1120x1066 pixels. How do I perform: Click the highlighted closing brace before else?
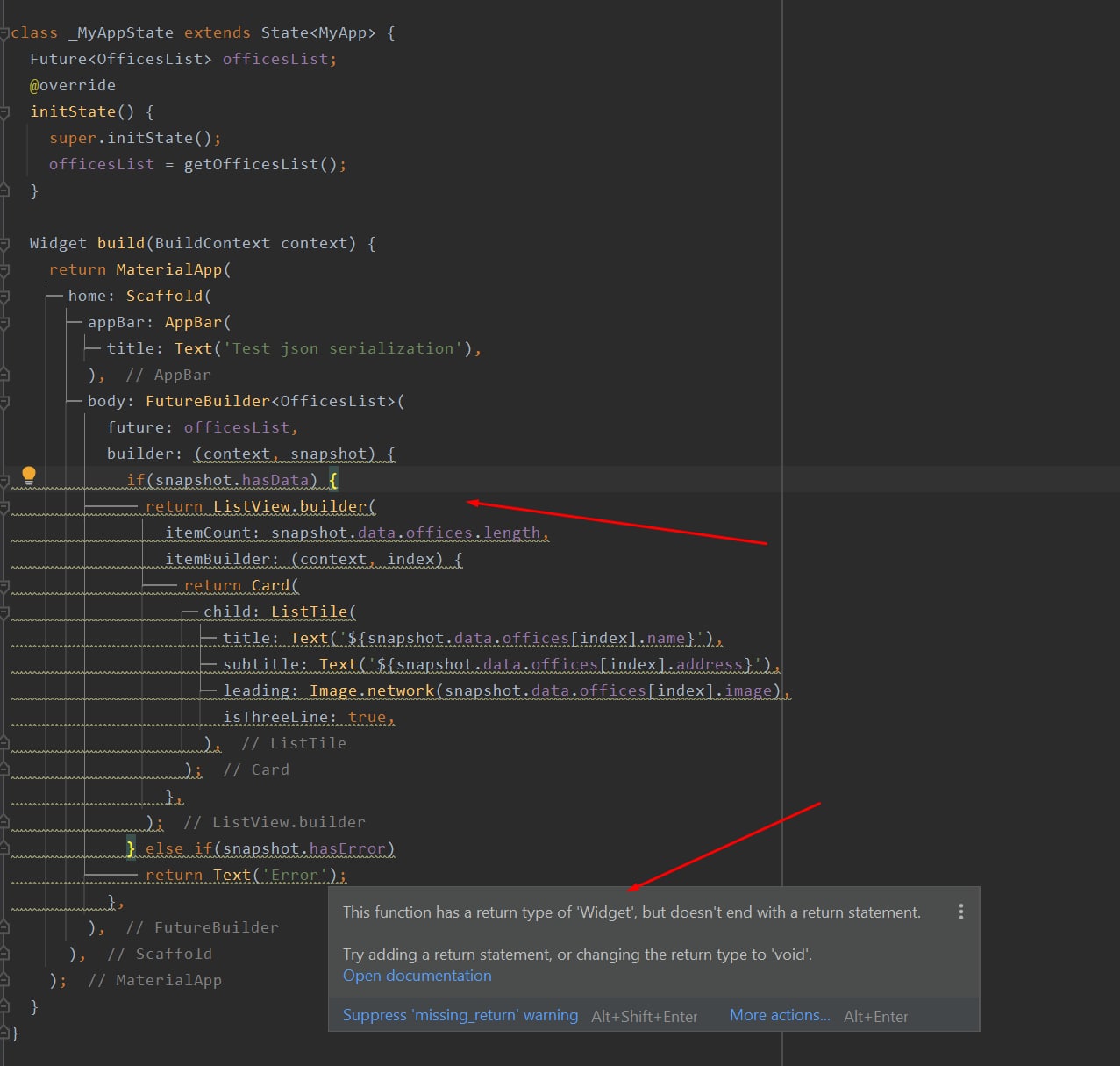point(131,848)
